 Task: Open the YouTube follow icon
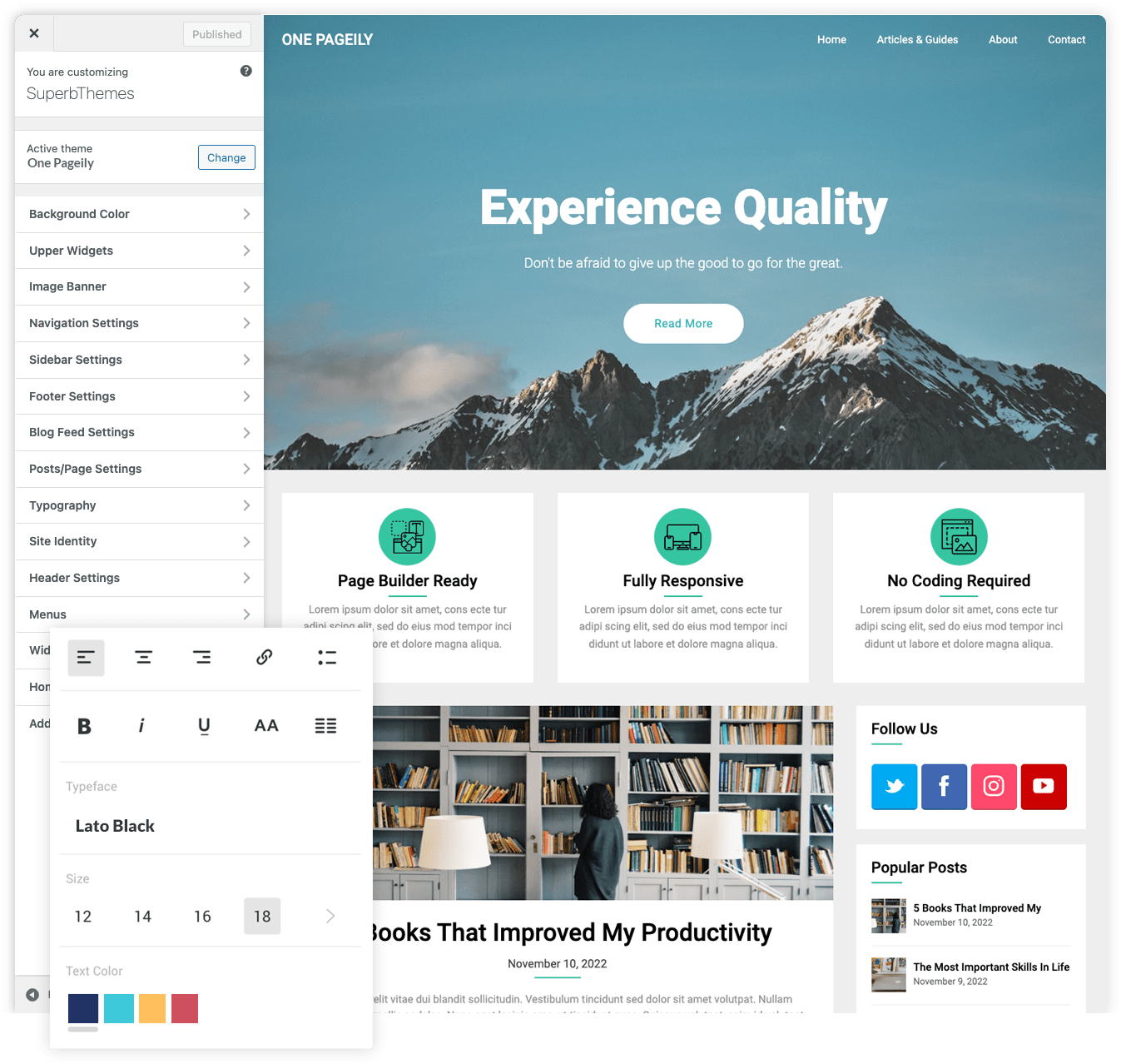[x=1044, y=787]
